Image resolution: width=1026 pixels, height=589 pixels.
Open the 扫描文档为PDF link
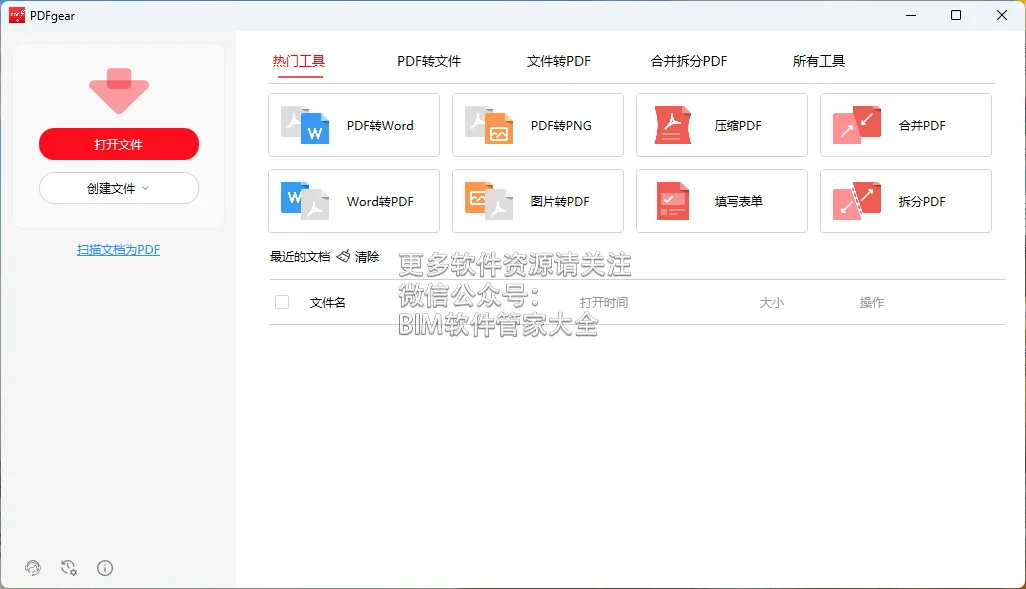pos(118,249)
